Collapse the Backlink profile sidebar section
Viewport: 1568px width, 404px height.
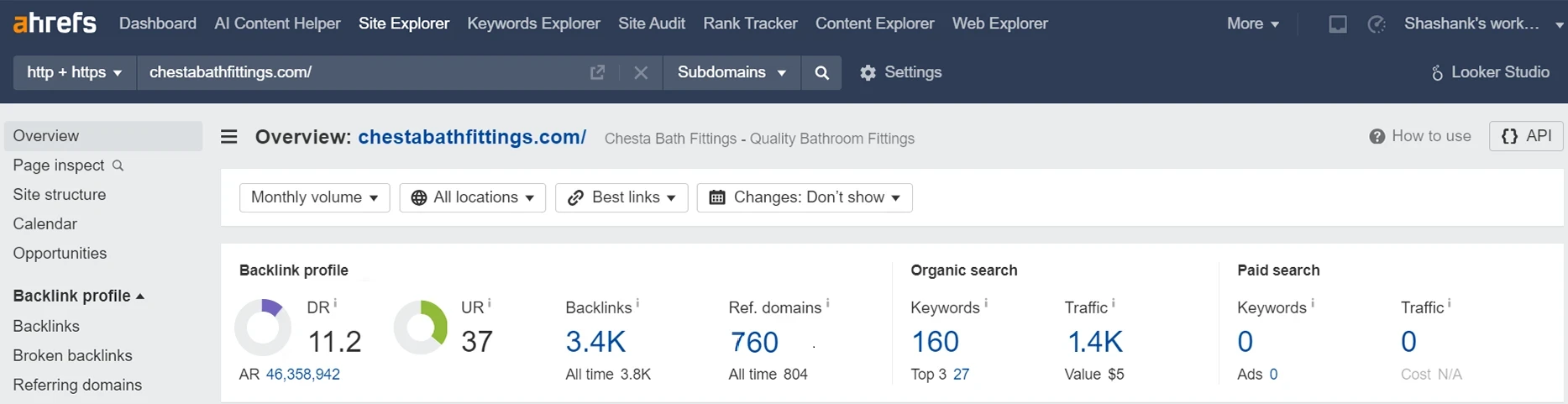coord(79,296)
